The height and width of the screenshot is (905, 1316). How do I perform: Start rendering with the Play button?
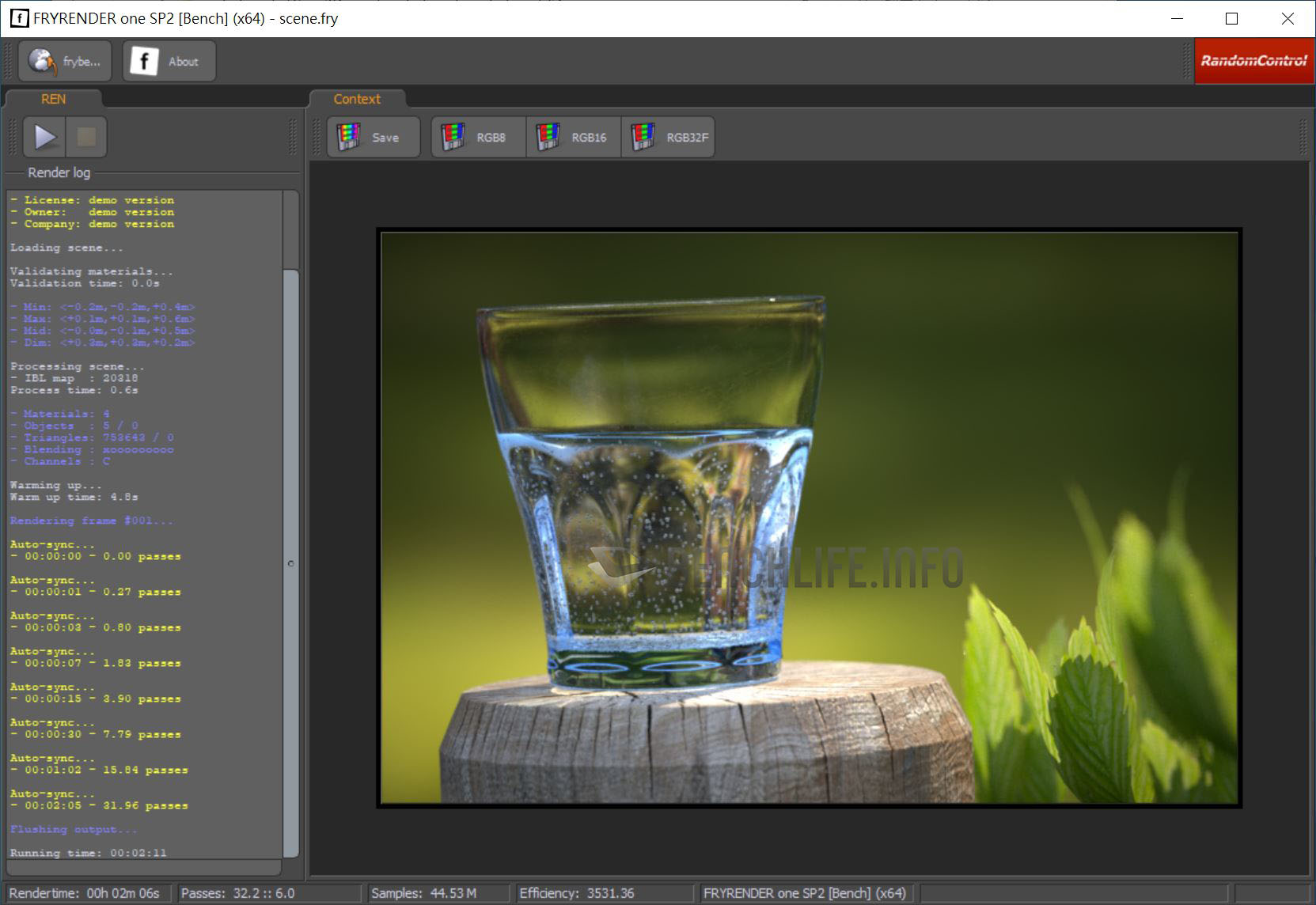45,137
